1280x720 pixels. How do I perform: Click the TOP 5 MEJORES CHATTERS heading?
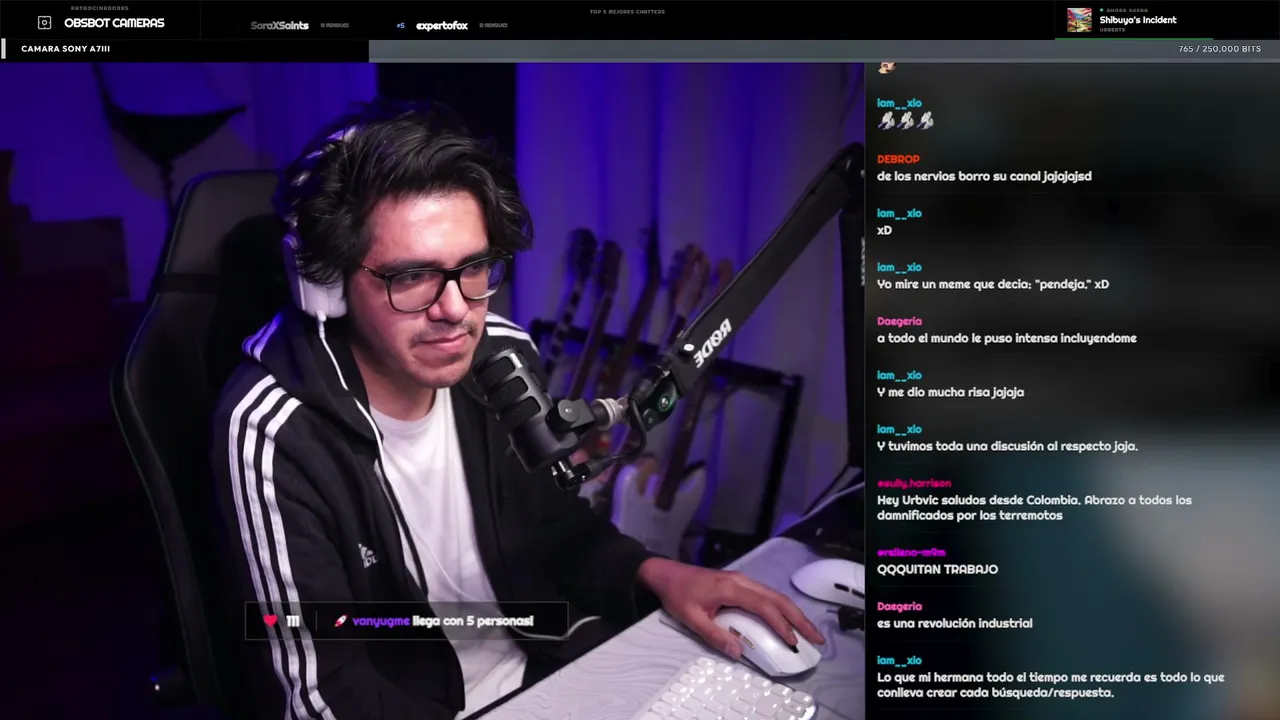coord(627,12)
